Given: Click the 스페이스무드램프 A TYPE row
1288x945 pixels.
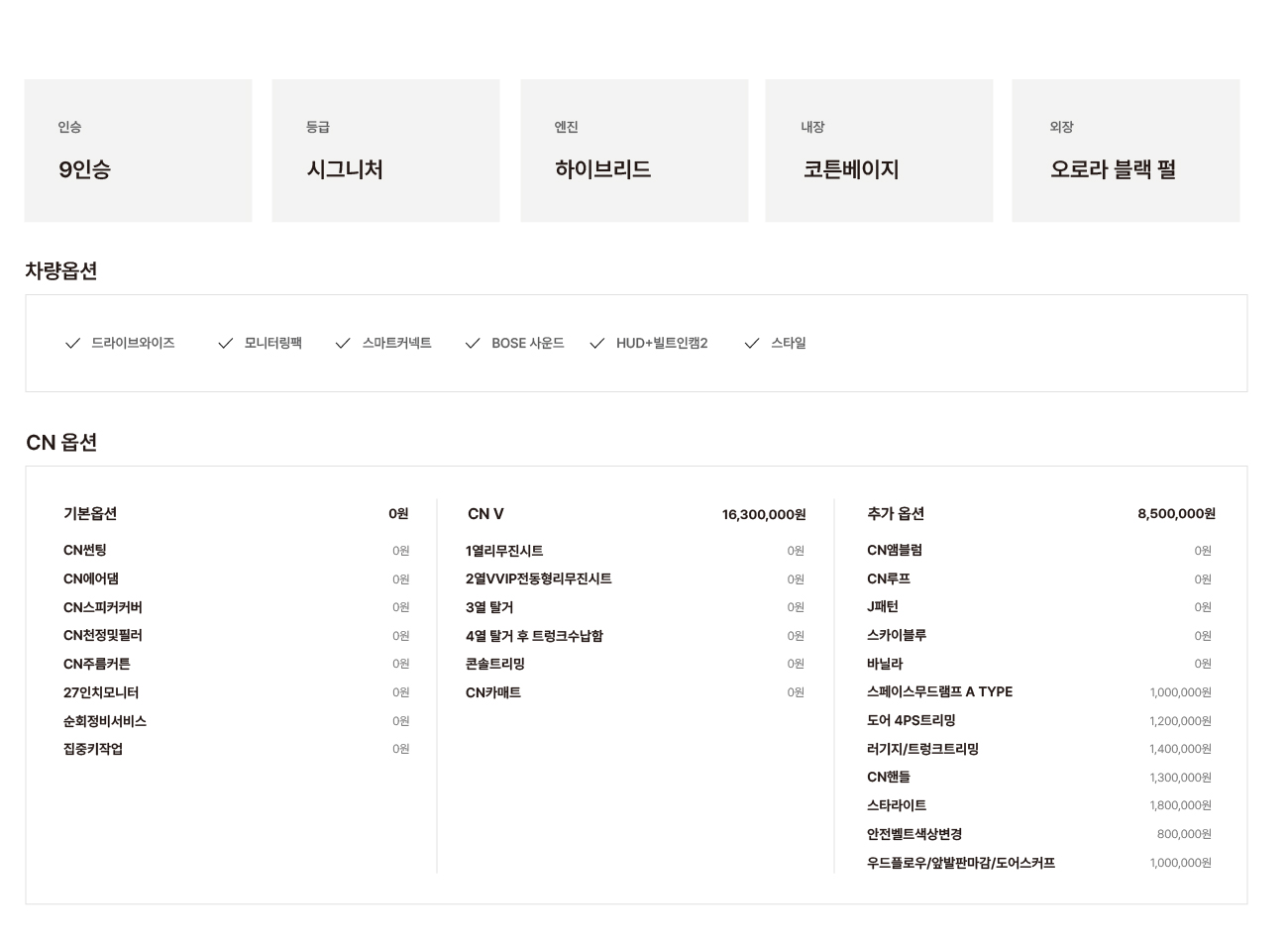Looking at the screenshot, I should click(x=1039, y=691).
